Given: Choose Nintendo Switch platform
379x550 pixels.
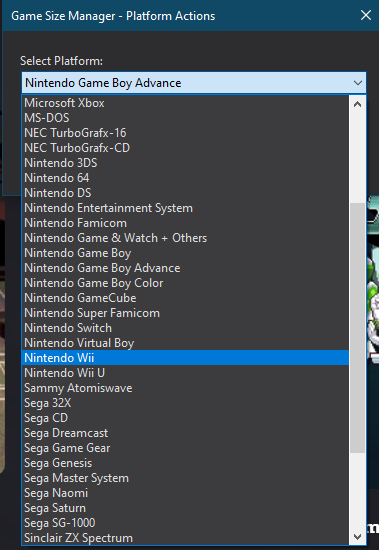Looking at the screenshot, I should coord(185,328).
